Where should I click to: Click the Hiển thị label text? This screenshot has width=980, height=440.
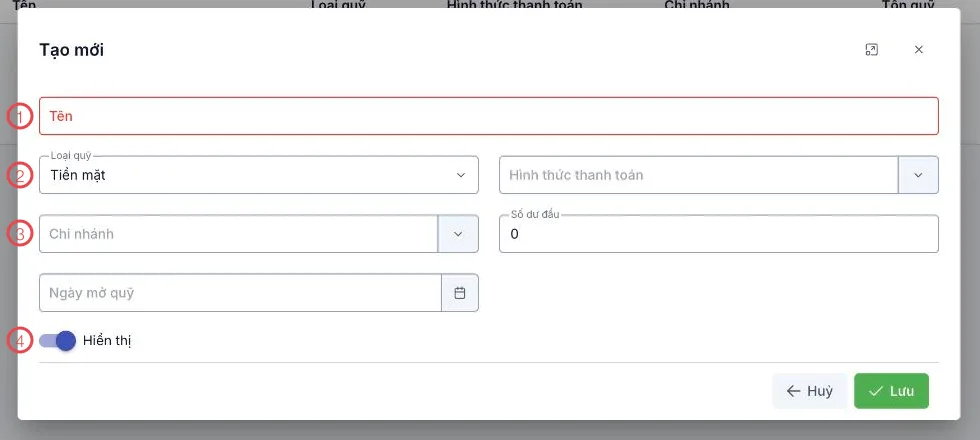click(x=107, y=341)
